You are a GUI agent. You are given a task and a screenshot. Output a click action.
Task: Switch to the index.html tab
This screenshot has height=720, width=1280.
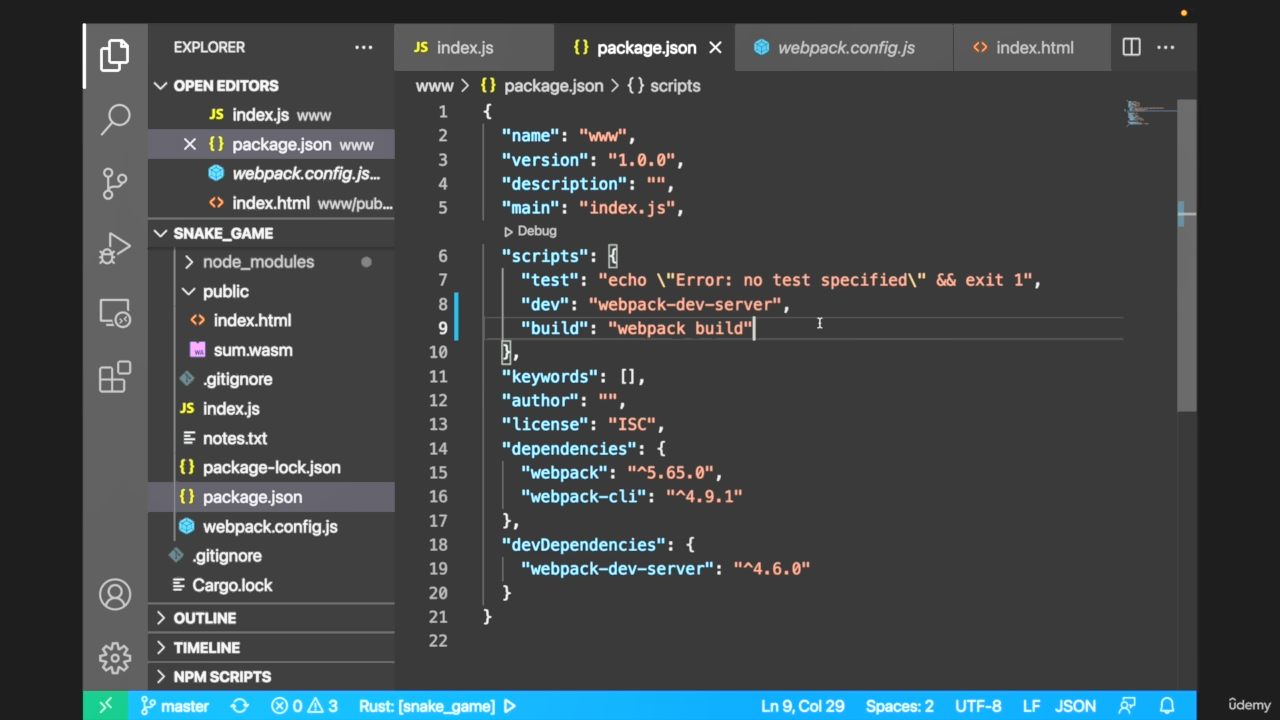coord(1034,48)
